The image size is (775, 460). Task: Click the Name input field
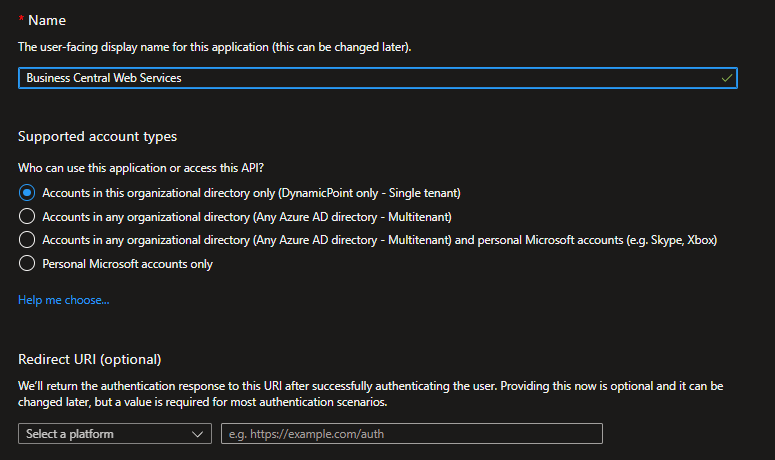pyautogui.click(x=378, y=78)
